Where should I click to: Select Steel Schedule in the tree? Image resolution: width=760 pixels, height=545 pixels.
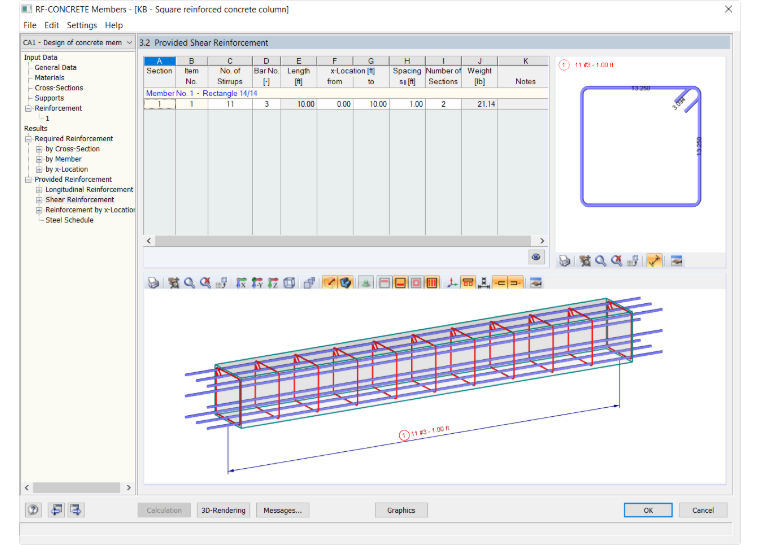point(69,220)
